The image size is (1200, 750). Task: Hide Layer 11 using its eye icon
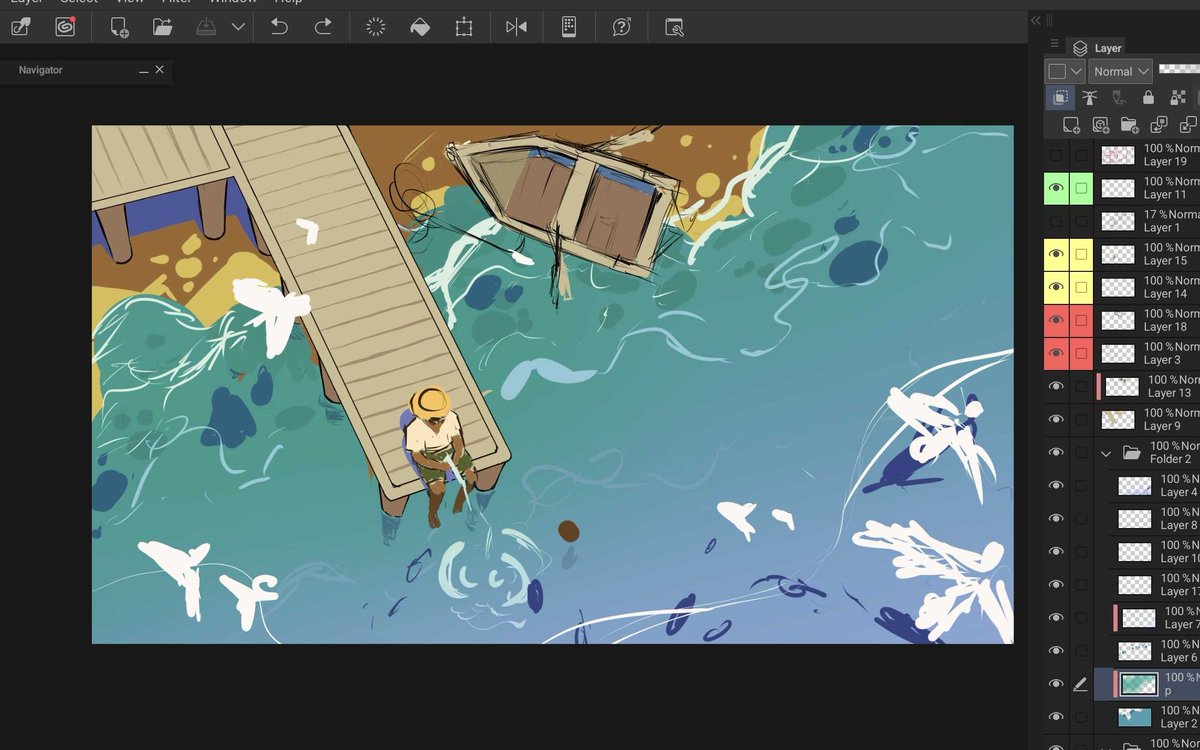(x=1056, y=188)
